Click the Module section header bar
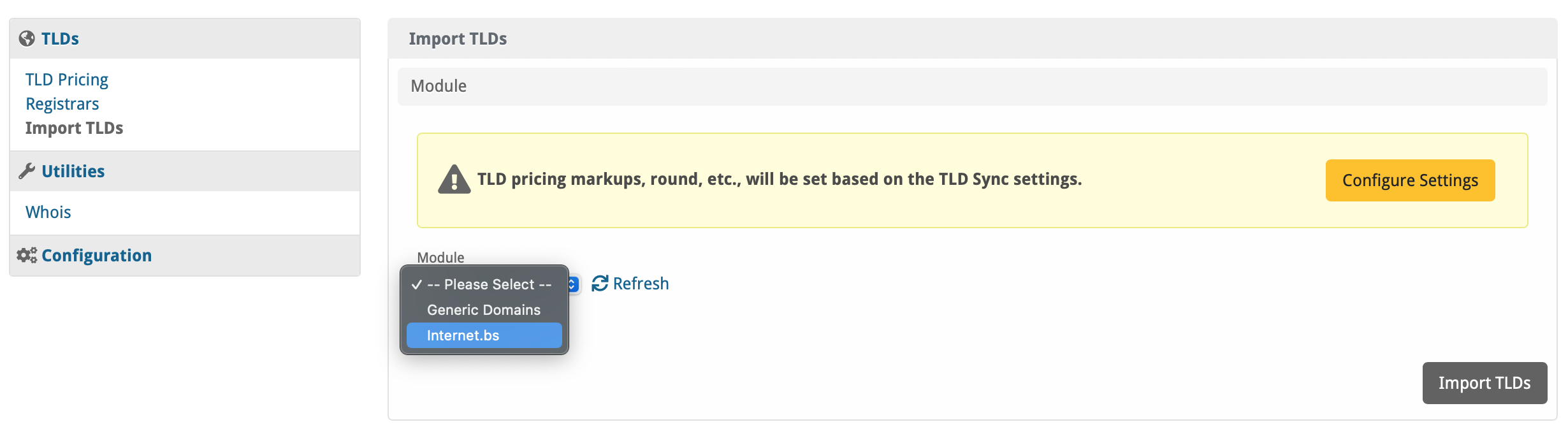 [971, 87]
